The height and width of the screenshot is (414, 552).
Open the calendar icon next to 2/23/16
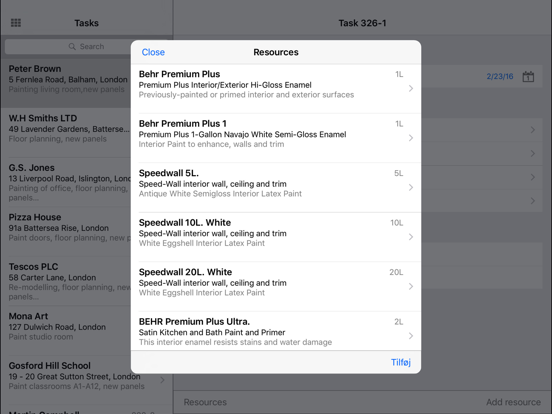pos(528,76)
